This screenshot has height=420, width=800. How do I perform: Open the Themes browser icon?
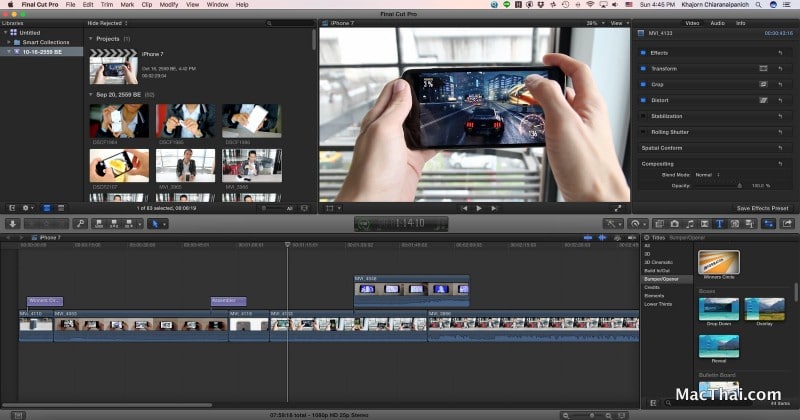[x=749, y=224]
